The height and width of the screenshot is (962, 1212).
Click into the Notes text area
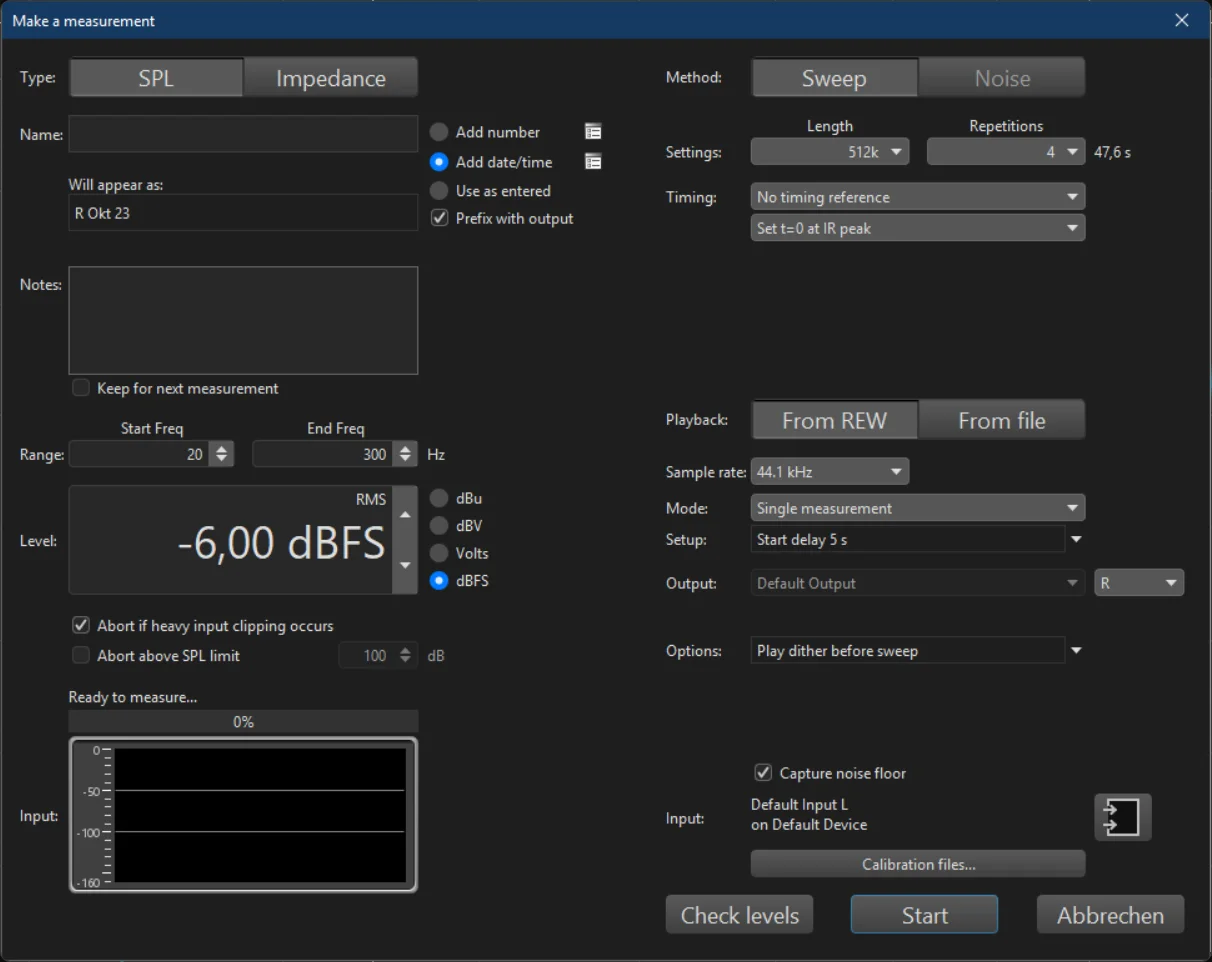(x=243, y=320)
